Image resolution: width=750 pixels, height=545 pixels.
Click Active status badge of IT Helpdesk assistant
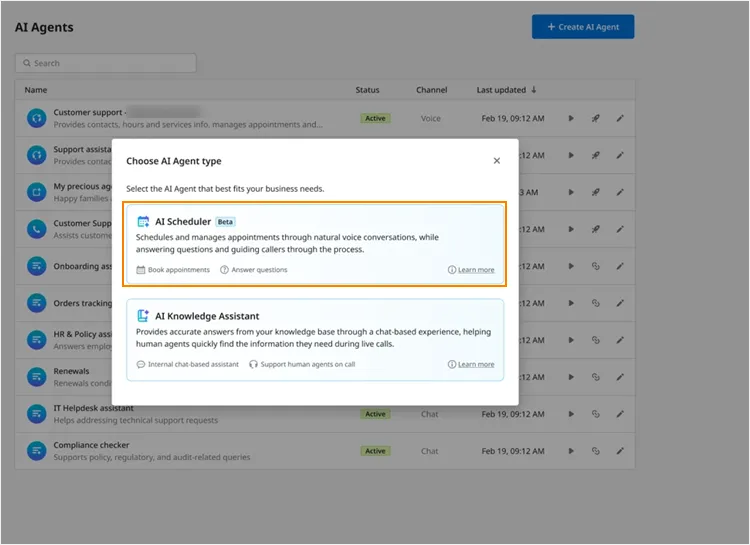coord(375,414)
